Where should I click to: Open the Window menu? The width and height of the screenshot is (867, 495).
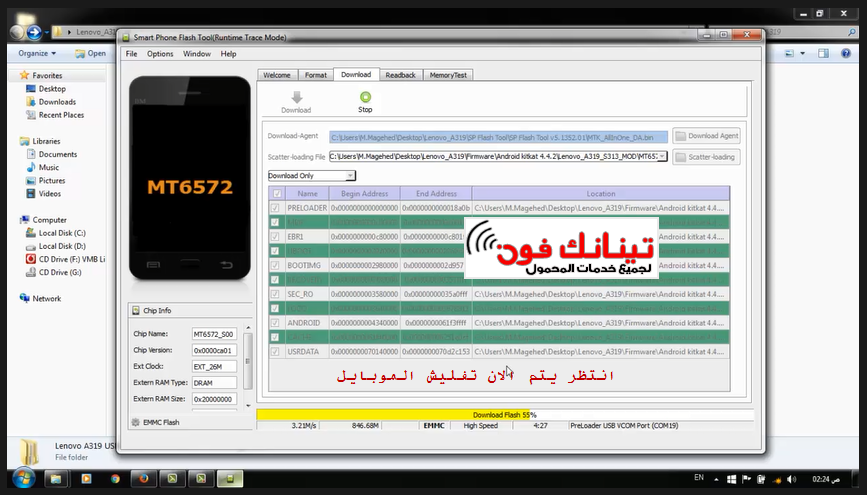[197, 54]
